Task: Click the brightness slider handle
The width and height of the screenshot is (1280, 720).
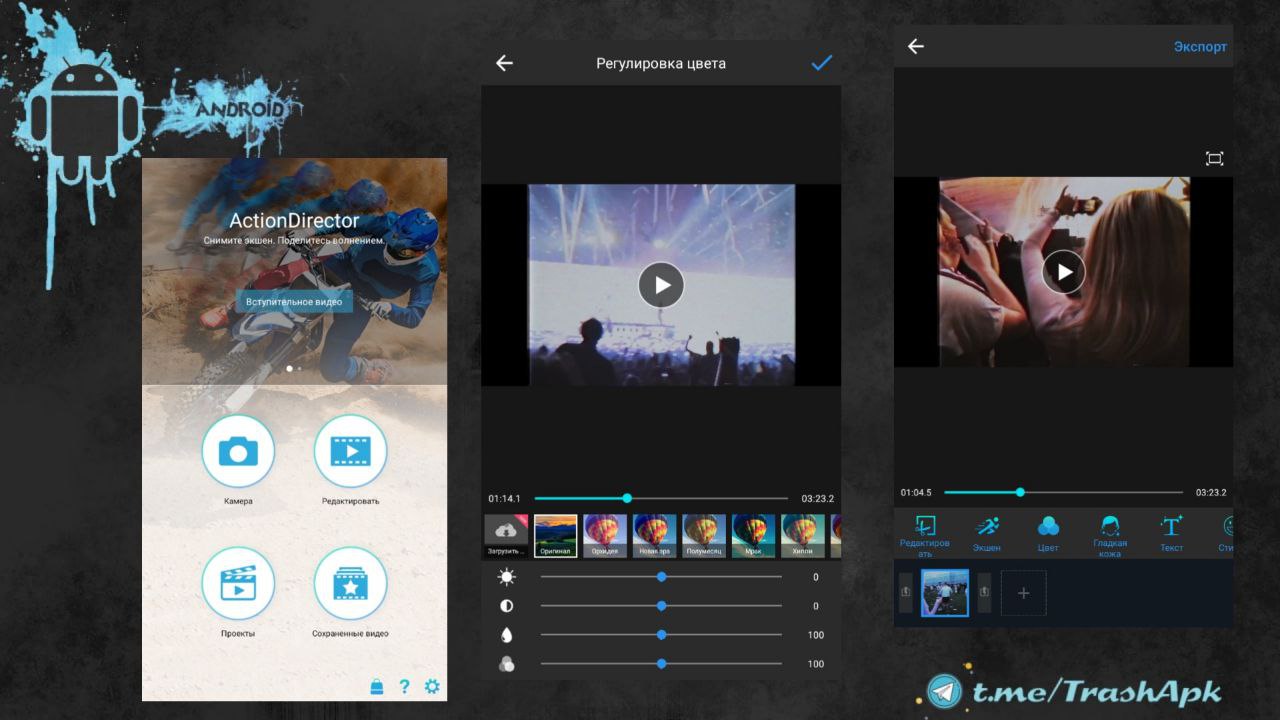Action: click(x=661, y=577)
